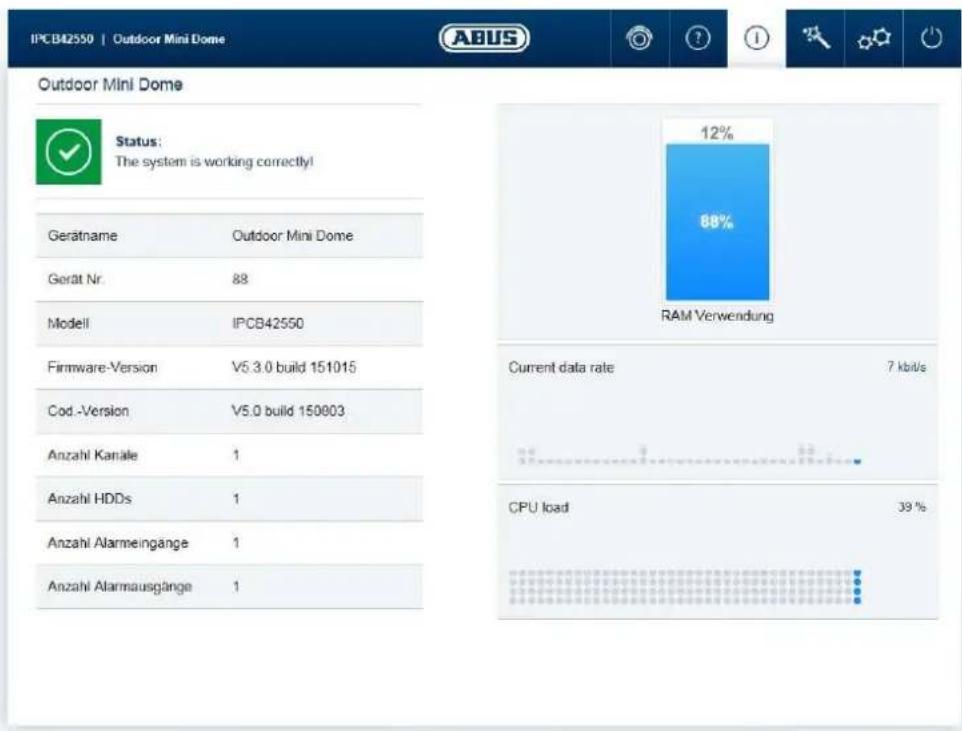Open the live view camera icon
The height and width of the screenshot is (731, 962).
click(639, 38)
